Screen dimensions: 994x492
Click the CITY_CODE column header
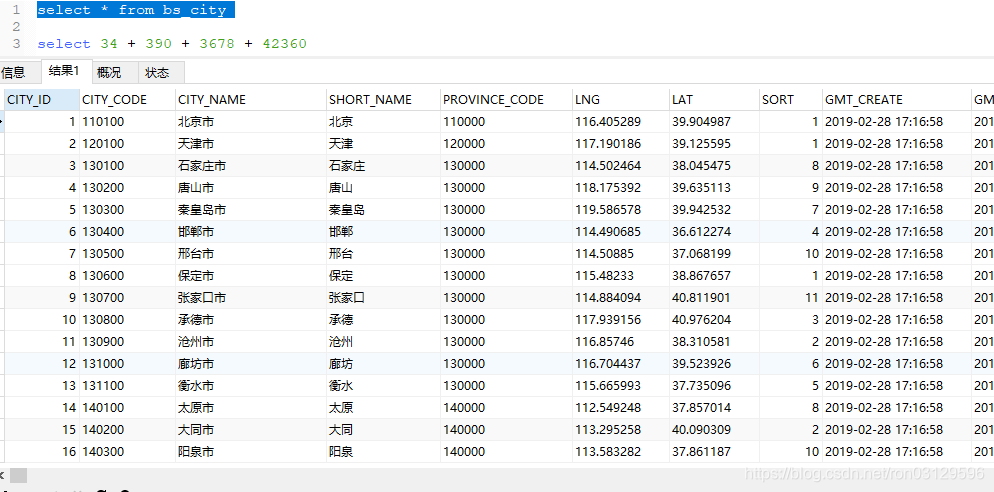pyautogui.click(x=127, y=100)
